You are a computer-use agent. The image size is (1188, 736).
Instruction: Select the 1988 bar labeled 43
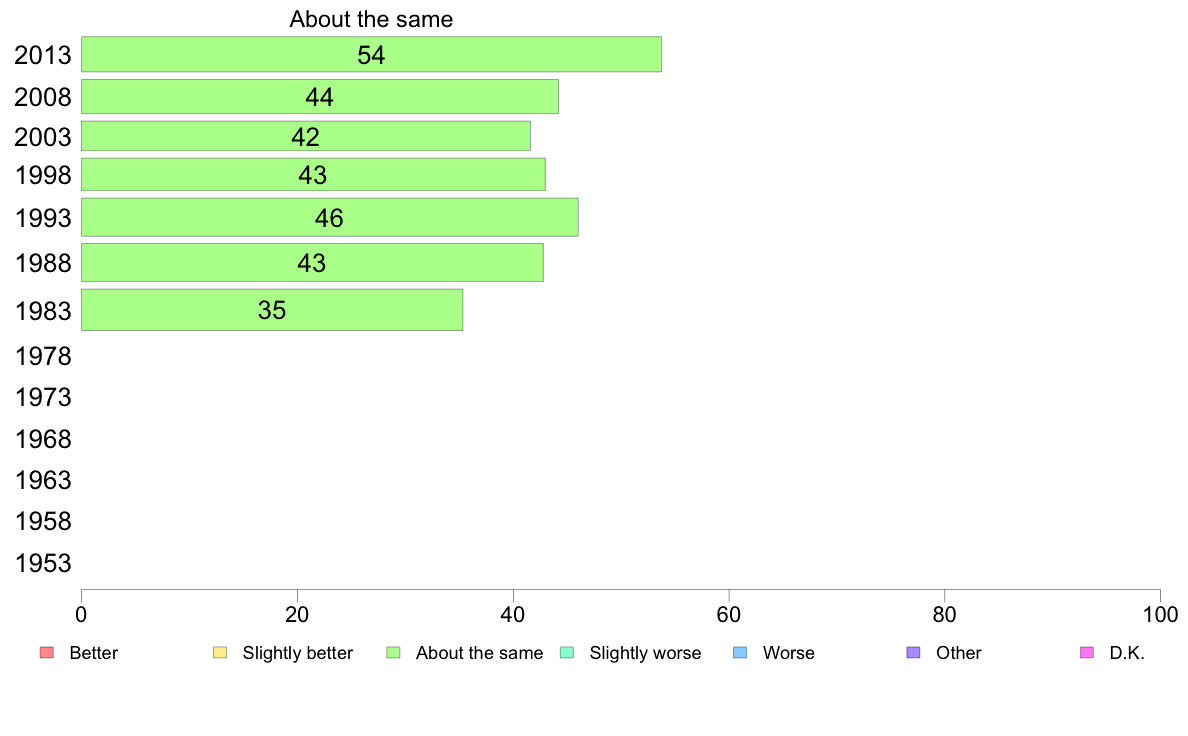pos(312,262)
